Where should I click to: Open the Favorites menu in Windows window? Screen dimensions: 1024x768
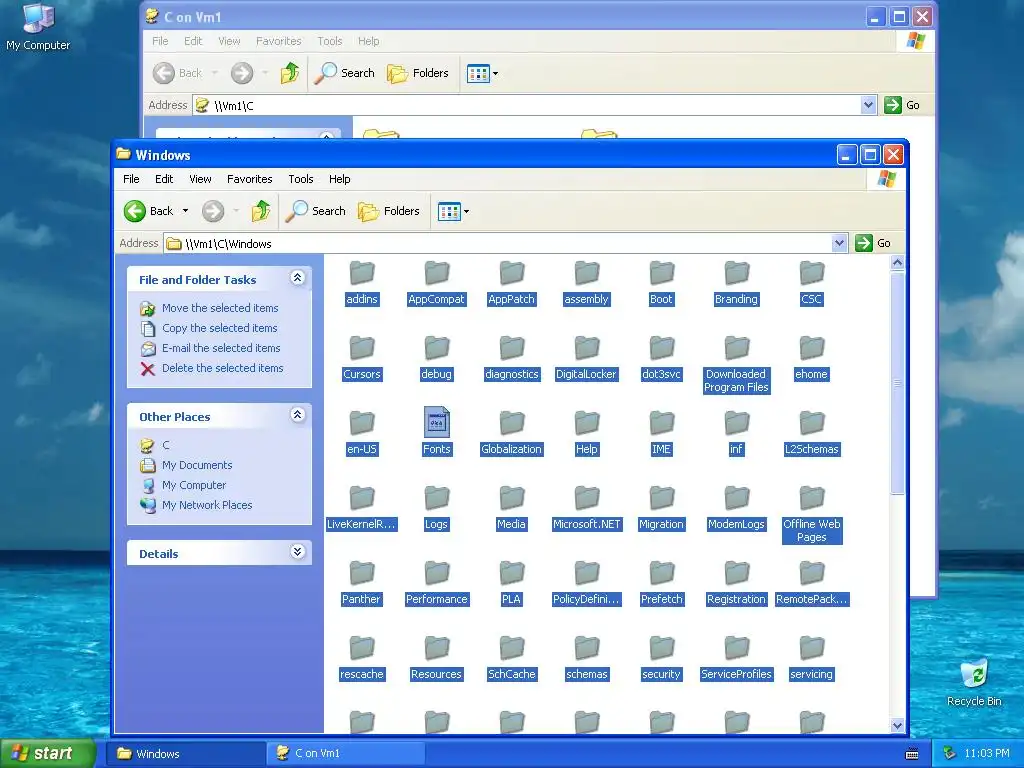(249, 179)
